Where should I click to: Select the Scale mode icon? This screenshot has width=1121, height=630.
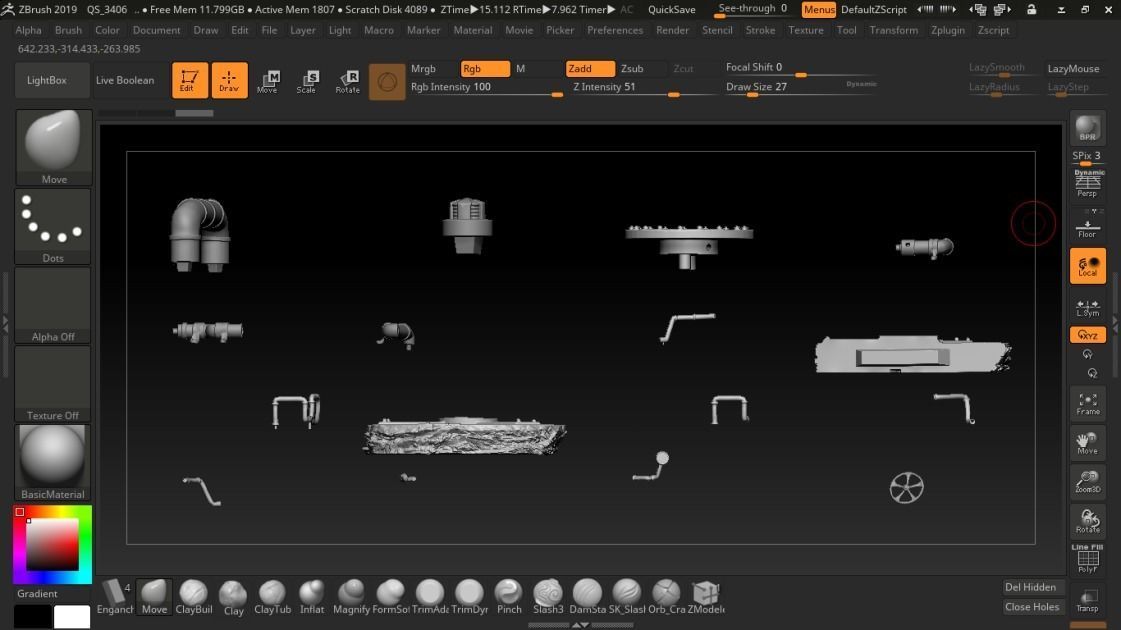307,81
